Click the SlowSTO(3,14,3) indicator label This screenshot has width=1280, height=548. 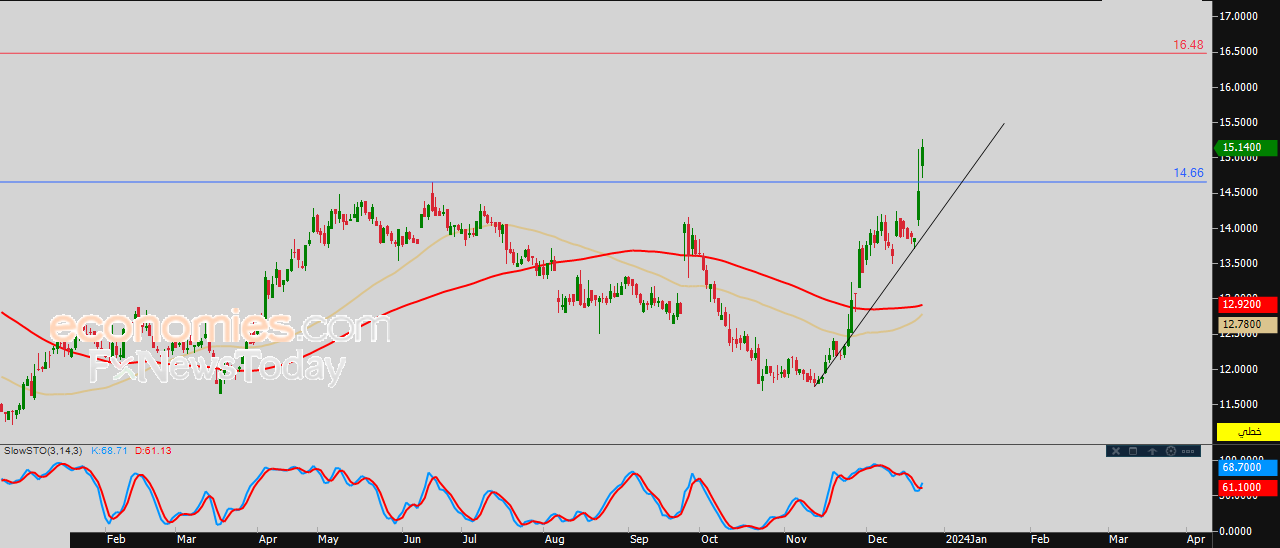(x=43, y=451)
